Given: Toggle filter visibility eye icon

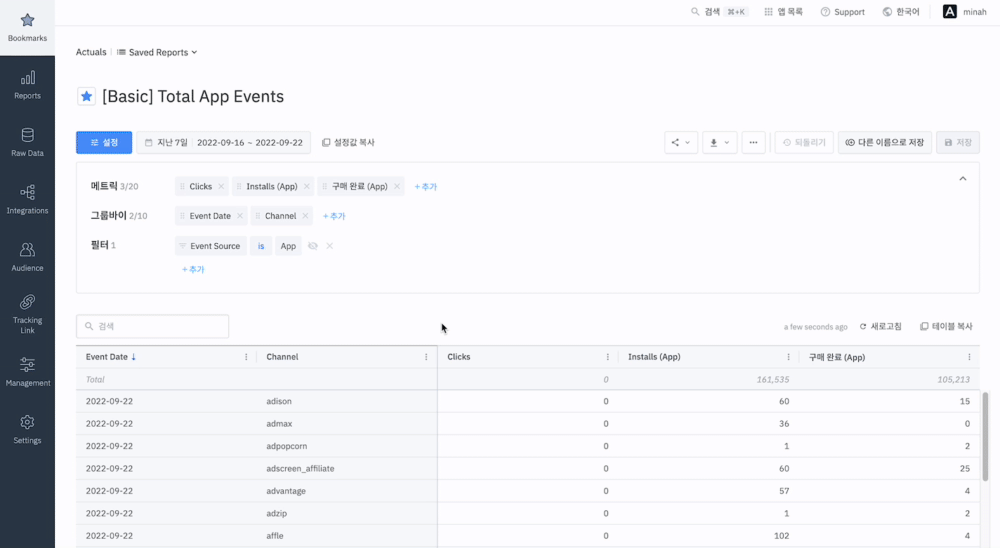Looking at the screenshot, I should [312, 246].
